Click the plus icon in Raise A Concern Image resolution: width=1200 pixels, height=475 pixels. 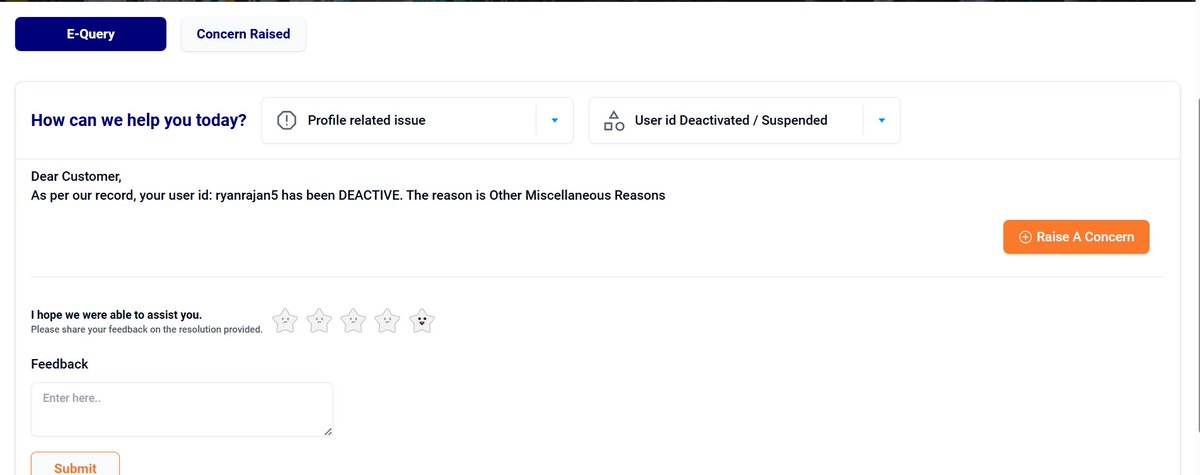(x=1025, y=237)
